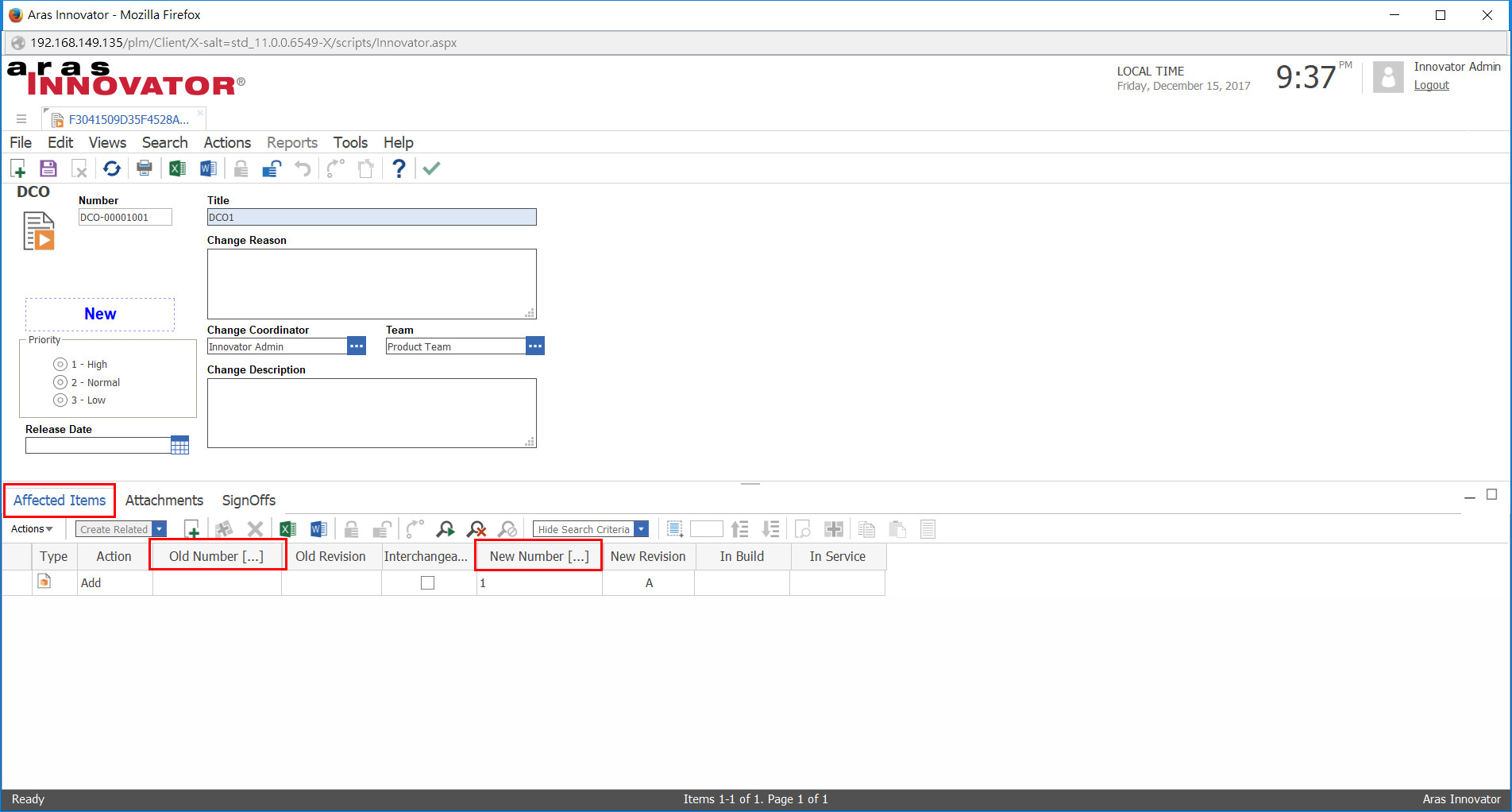Open the affected item type icon in Add row
Image resolution: width=1512 pixels, height=812 pixels.
(44, 582)
